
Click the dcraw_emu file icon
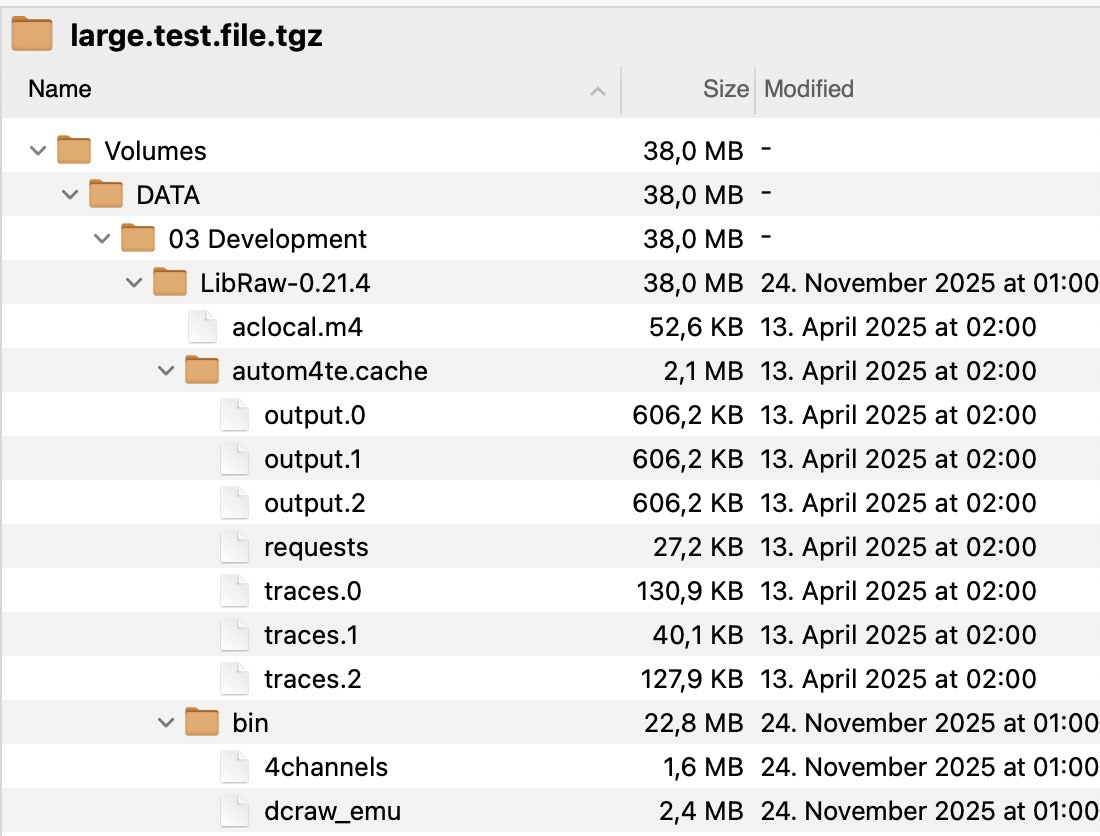(x=234, y=811)
